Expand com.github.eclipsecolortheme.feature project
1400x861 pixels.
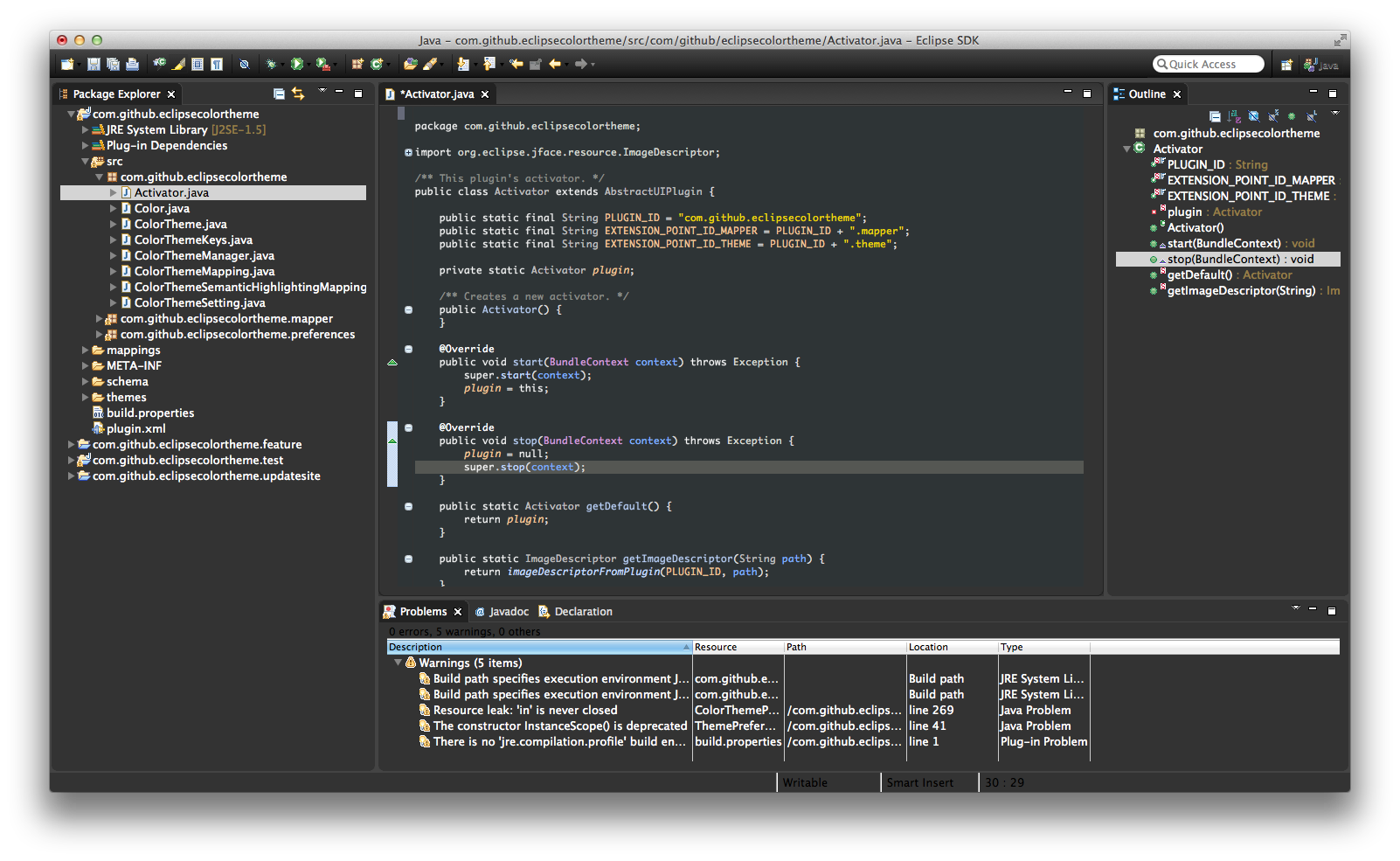pyautogui.click(x=71, y=445)
